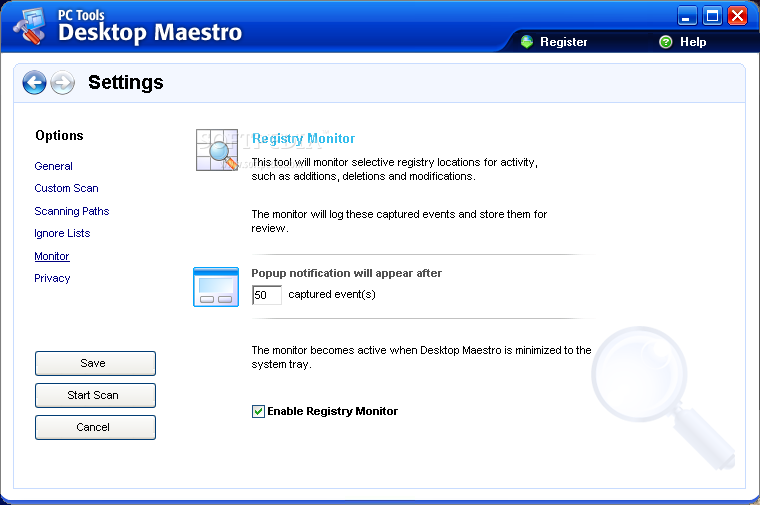The image size is (760, 505).
Task: Click the Options sidebar heading
Action: [59, 136]
